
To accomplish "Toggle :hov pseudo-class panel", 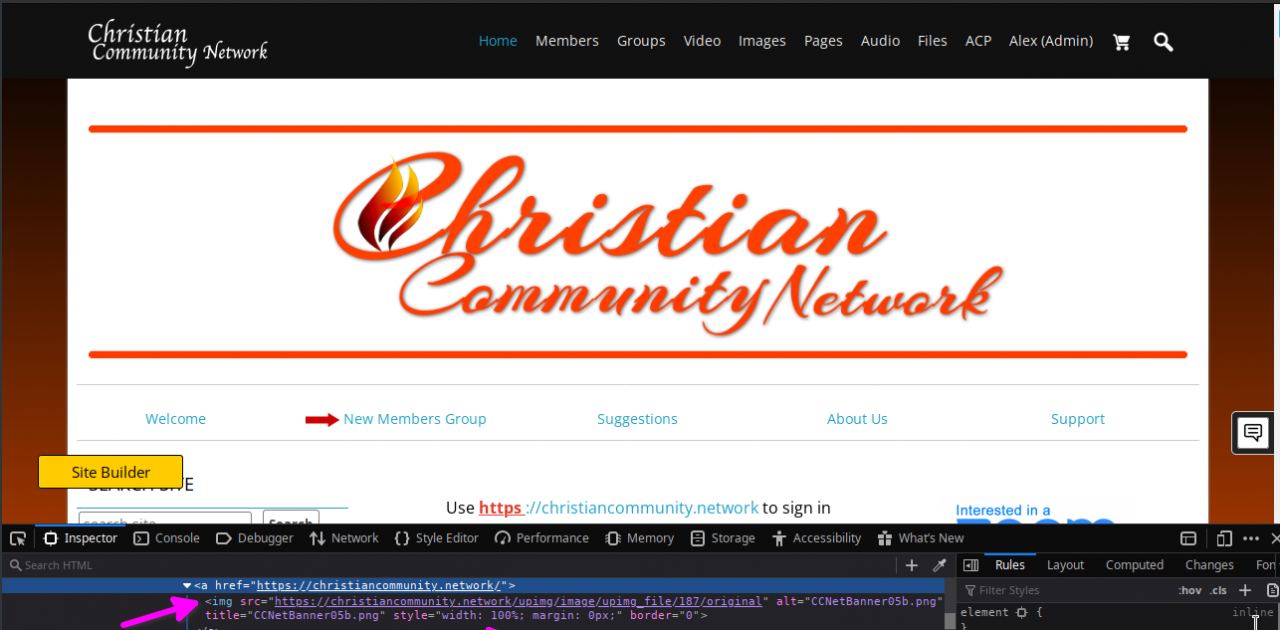I will (1188, 590).
